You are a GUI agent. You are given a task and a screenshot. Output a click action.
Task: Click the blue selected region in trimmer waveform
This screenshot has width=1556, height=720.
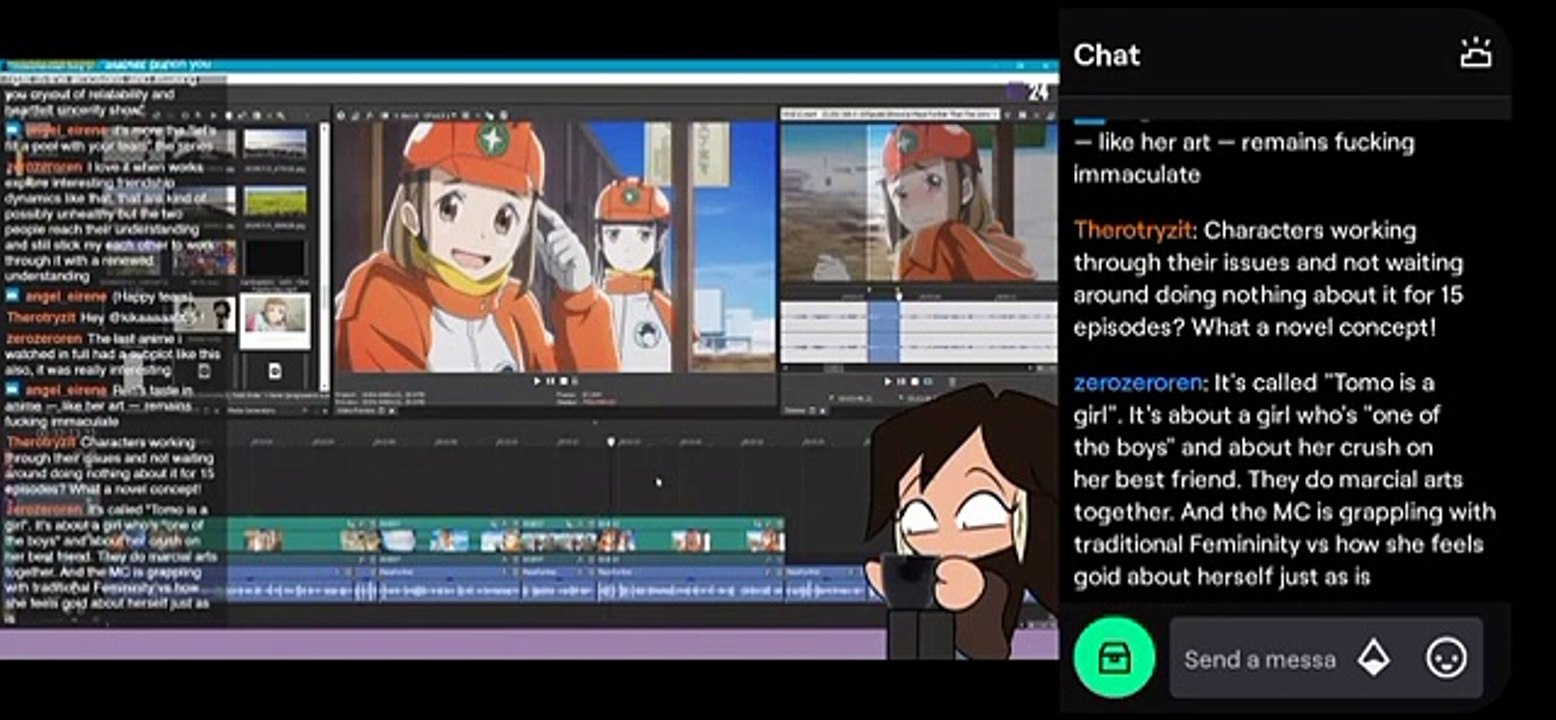(x=884, y=330)
